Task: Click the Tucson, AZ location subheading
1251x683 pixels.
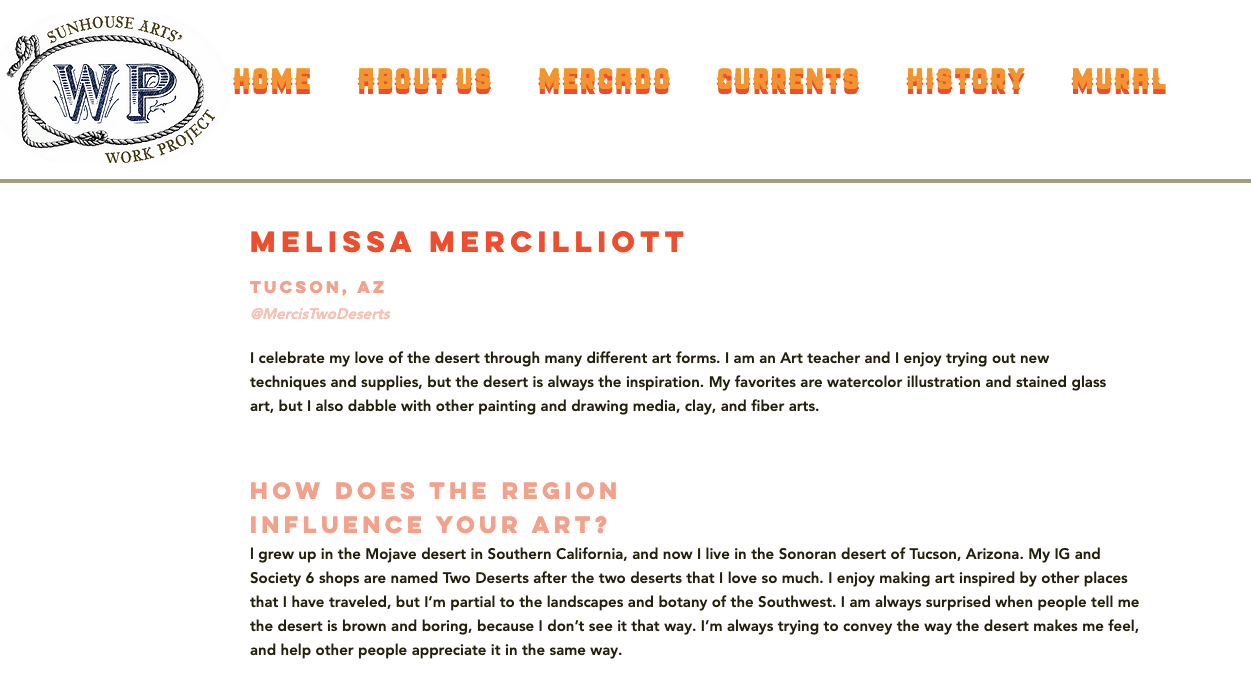Action: pyautogui.click(x=318, y=287)
